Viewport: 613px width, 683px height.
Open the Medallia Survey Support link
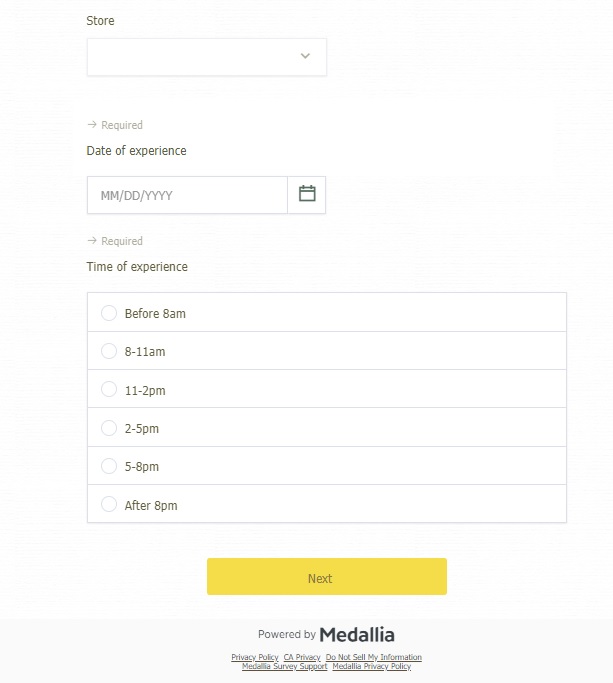coord(284,666)
